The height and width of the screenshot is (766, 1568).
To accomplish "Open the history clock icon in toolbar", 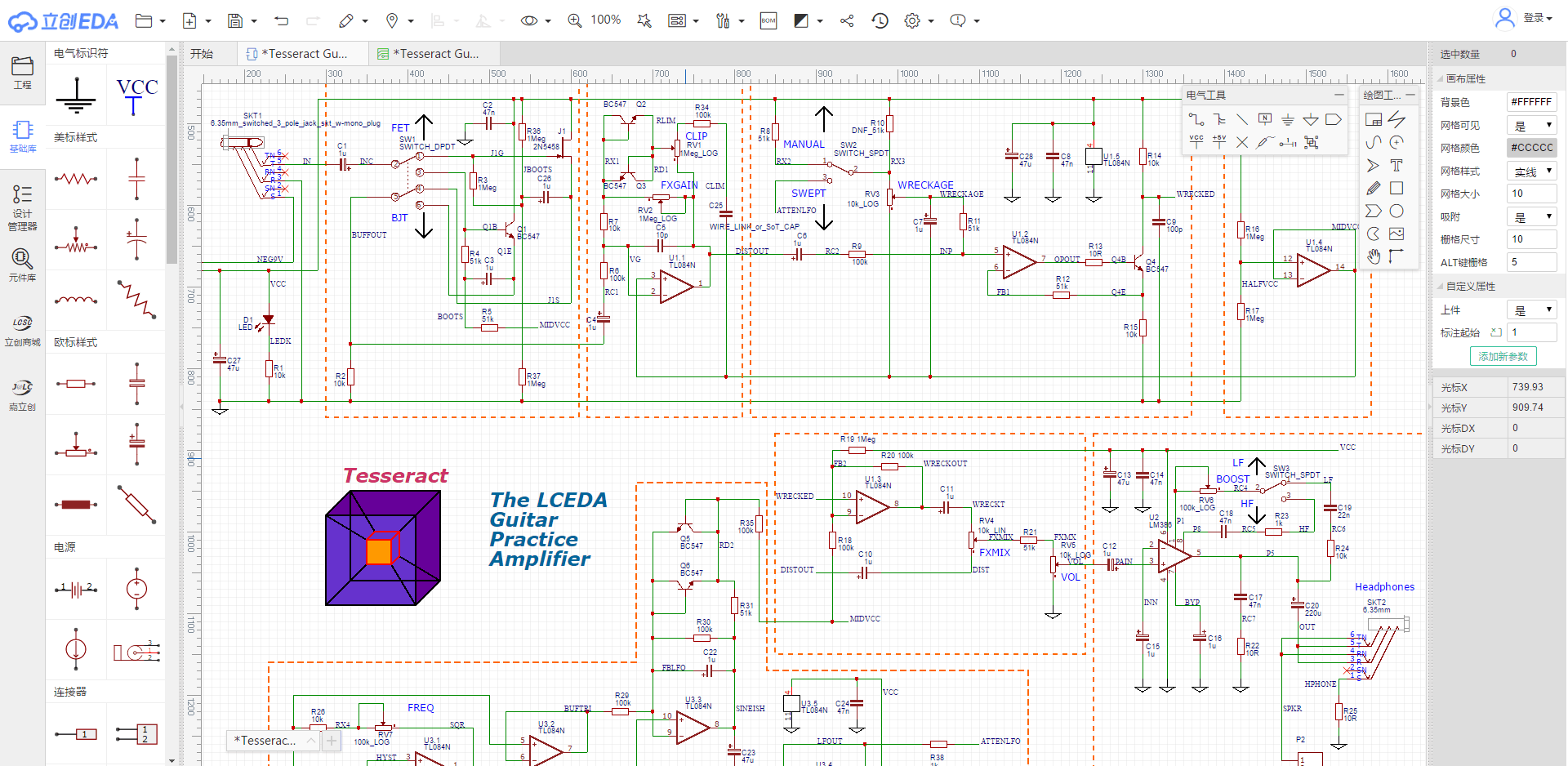I will pyautogui.click(x=880, y=20).
